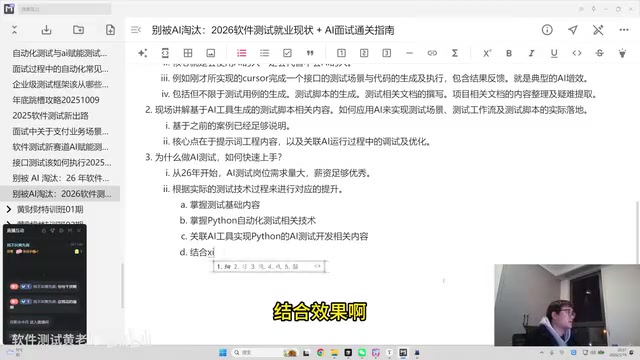Screen dimensions: 640x360
Task: Open the crossed tools icon in the header
Action: [598, 30]
